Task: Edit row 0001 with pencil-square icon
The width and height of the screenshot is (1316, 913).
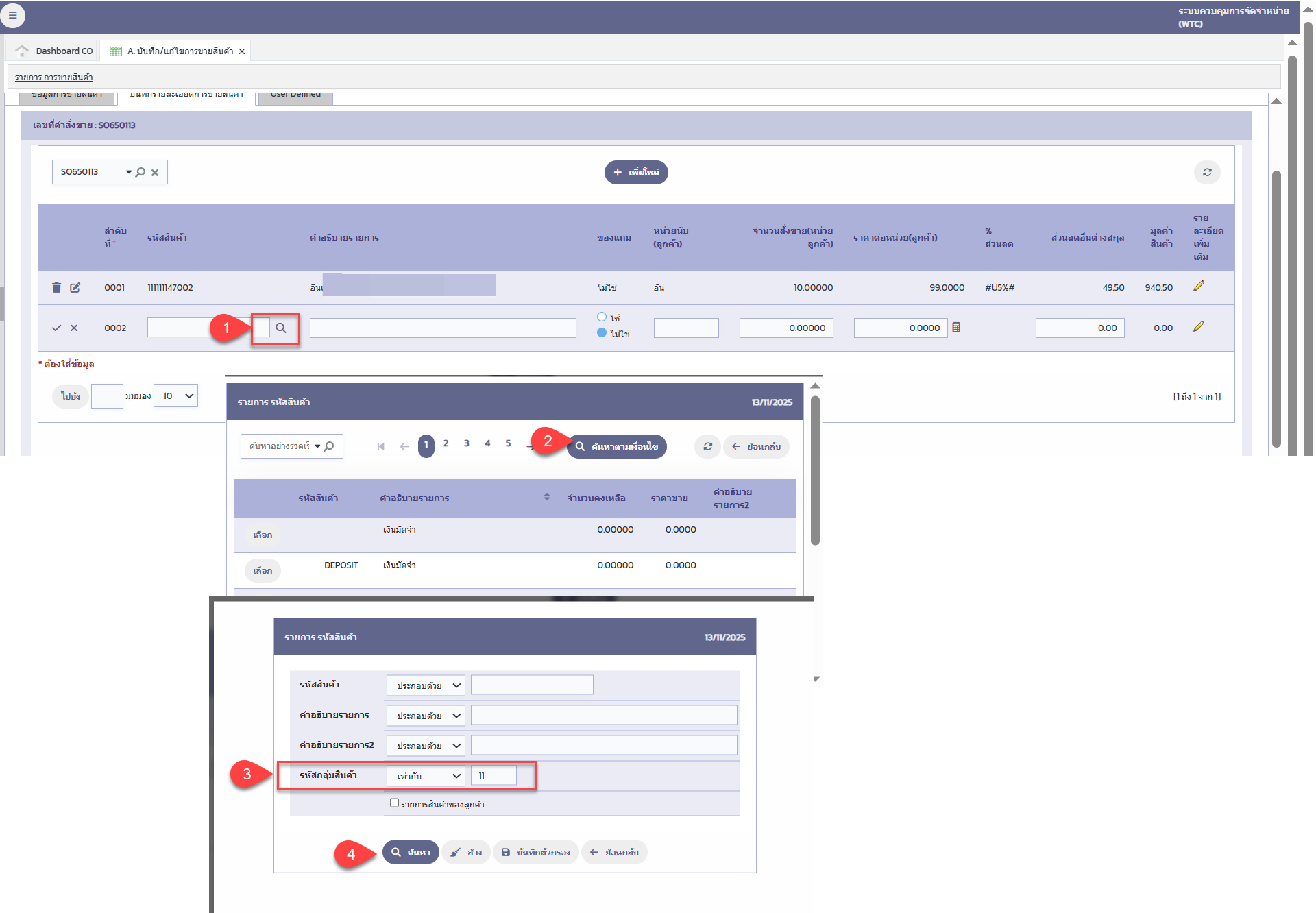Action: coord(75,288)
